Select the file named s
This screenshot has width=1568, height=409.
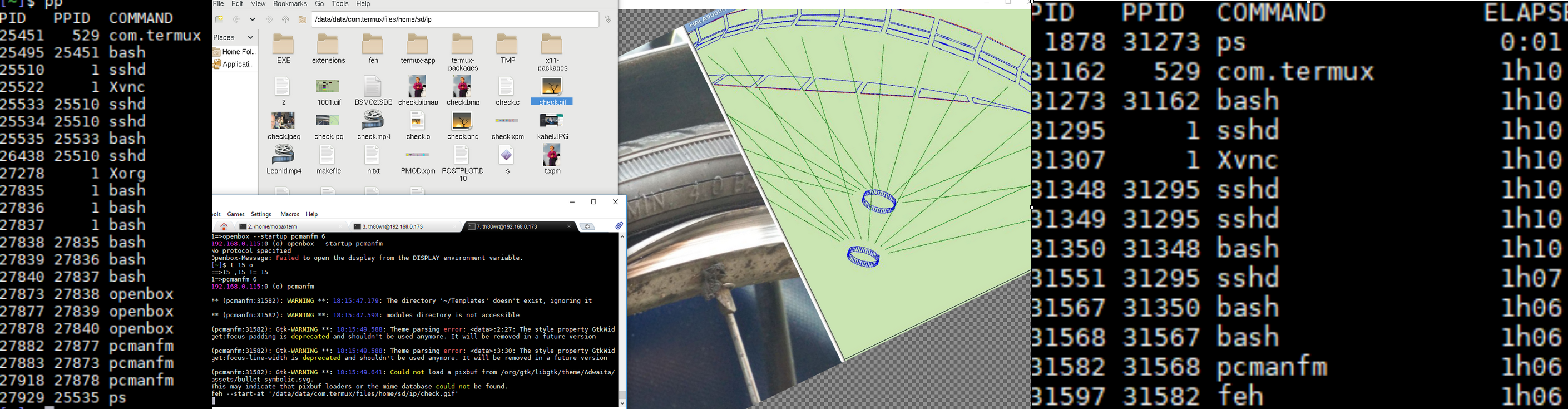507,155
